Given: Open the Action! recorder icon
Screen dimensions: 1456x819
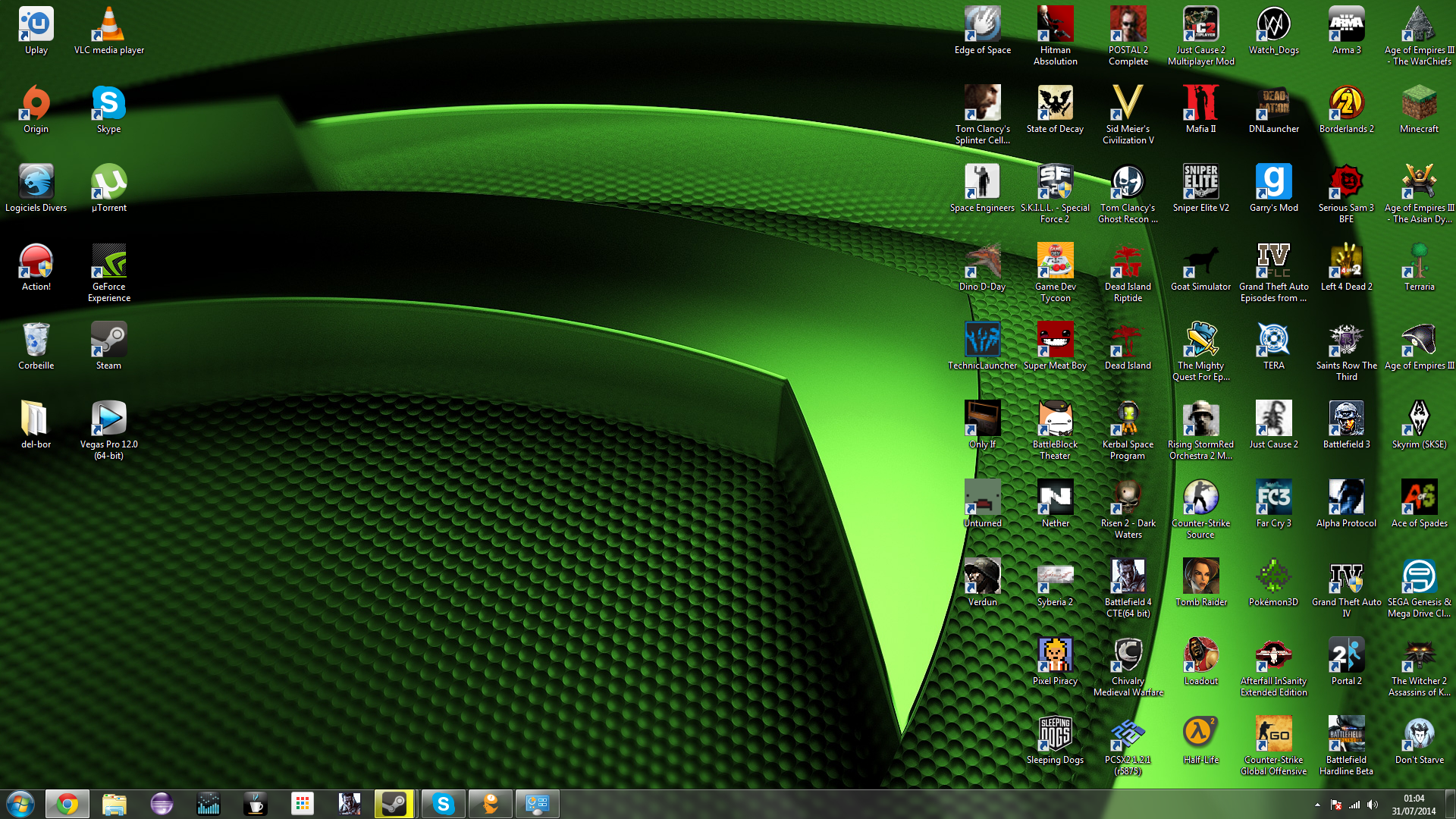Looking at the screenshot, I should [x=36, y=268].
